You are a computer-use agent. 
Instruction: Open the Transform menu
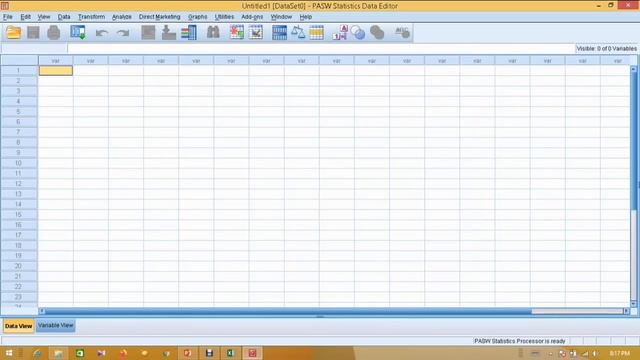[x=91, y=17]
